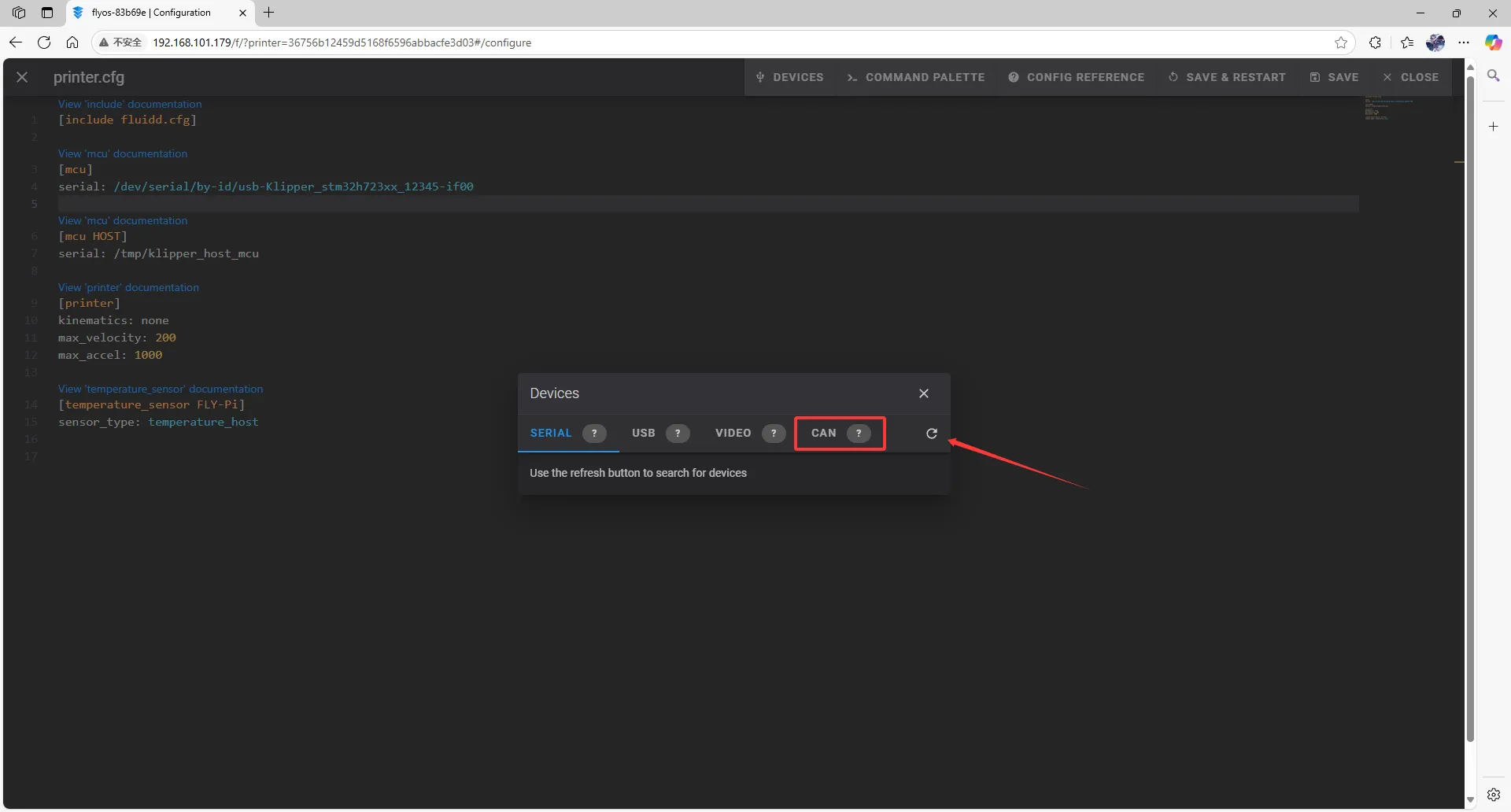This screenshot has width=1511, height=812.
Task: Switch to the CAN tab
Action: click(823, 434)
